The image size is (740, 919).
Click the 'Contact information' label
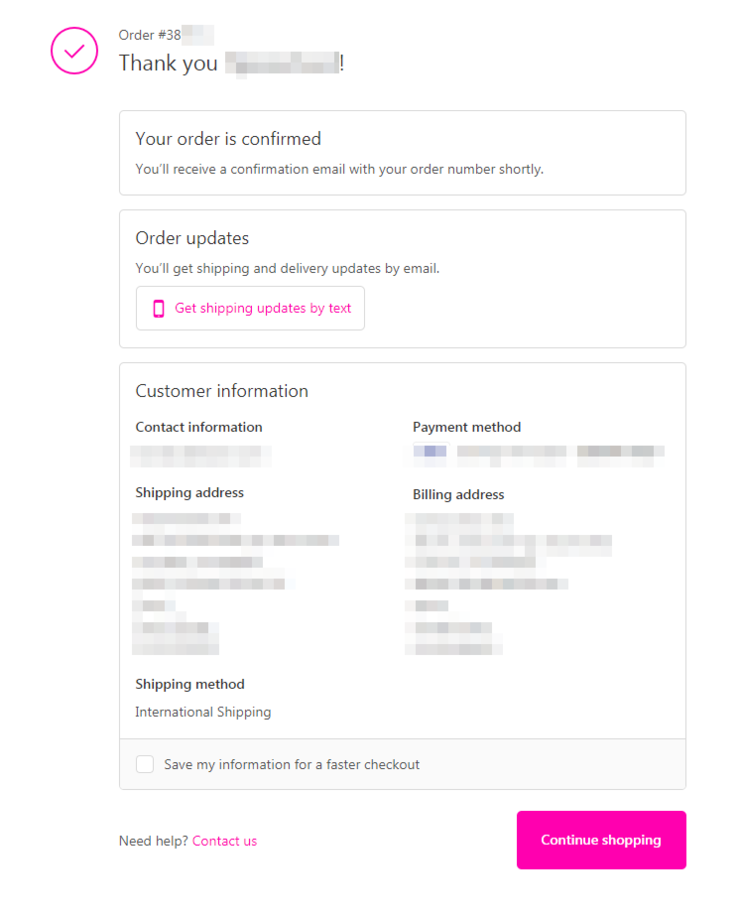pos(199,427)
